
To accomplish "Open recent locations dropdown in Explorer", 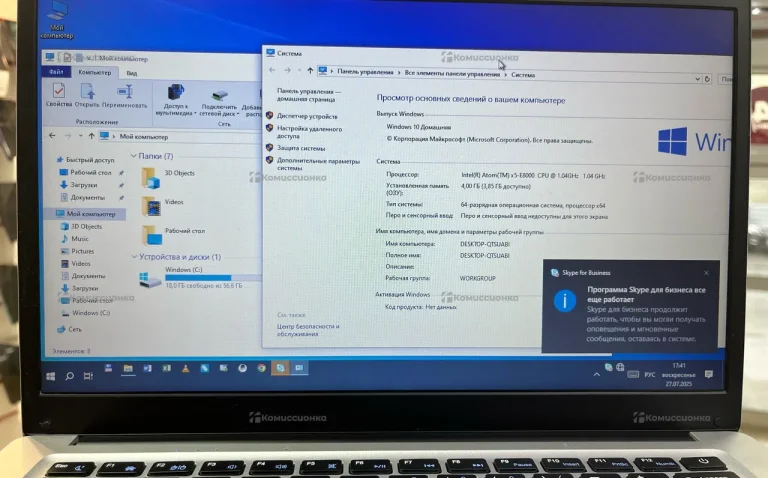I will pyautogui.click(x=80, y=136).
